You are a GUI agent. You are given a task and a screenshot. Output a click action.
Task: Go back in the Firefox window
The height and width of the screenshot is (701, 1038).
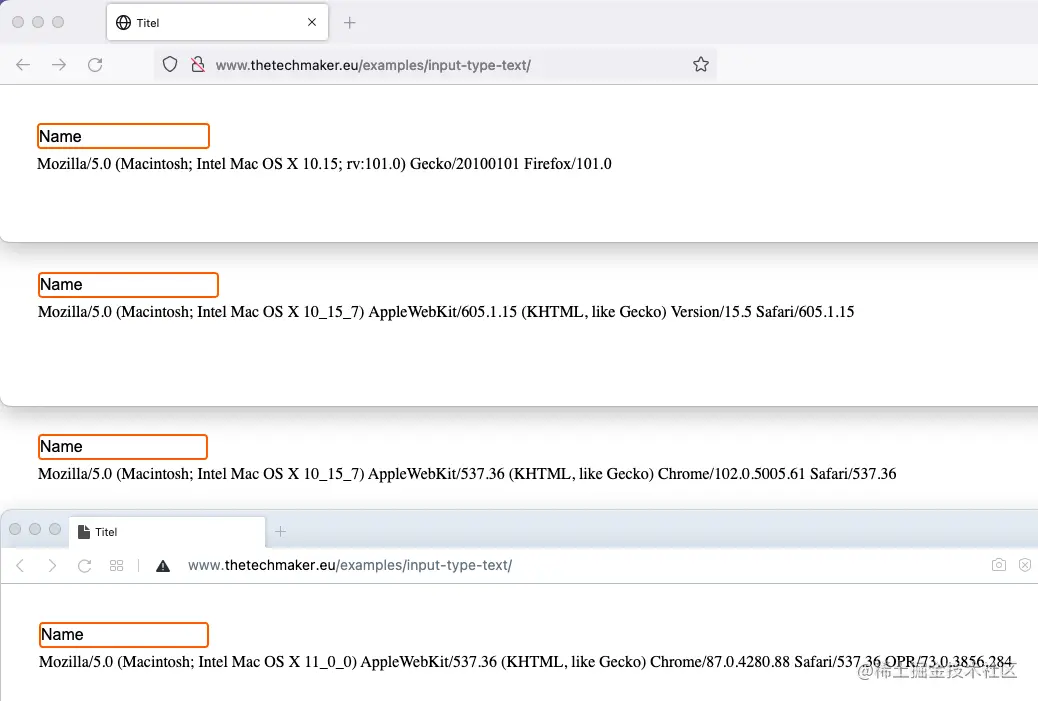click(x=23, y=65)
